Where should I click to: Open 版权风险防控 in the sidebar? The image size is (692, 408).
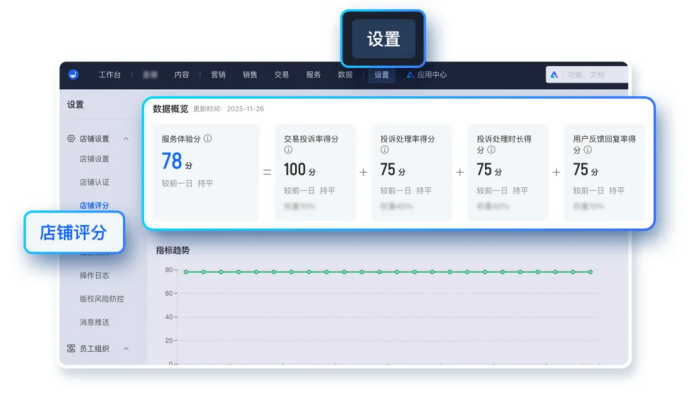click(x=102, y=298)
